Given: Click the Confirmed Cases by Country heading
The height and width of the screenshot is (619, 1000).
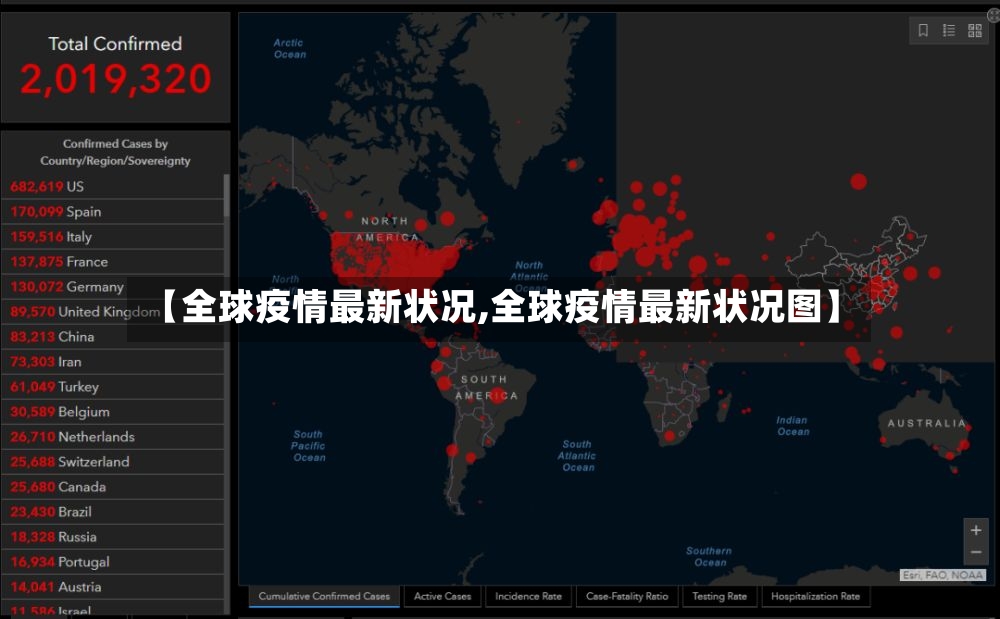Looking at the screenshot, I should [x=115, y=152].
